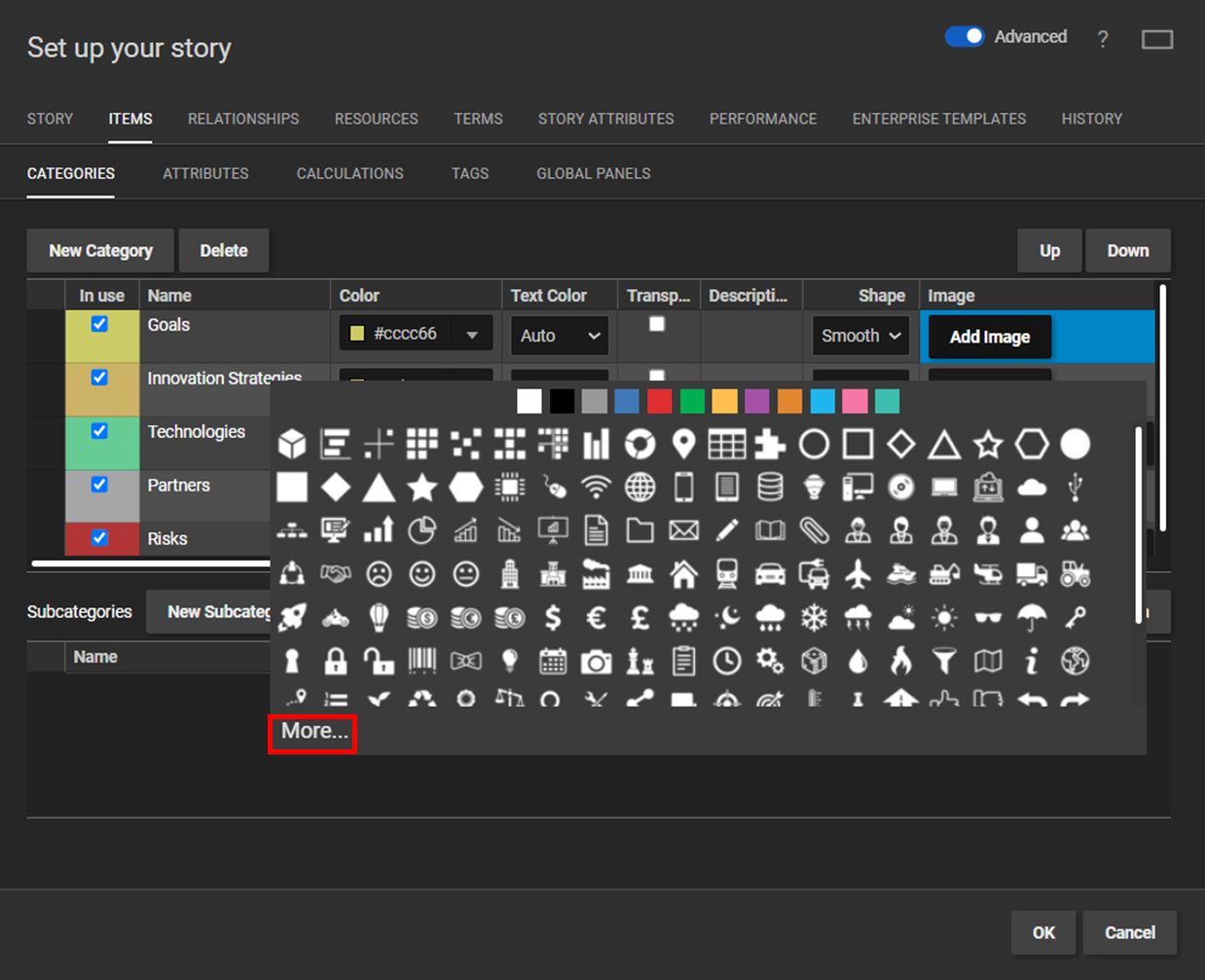1205x980 pixels.
Task: Select the puzzle piece icon
Action: (771, 445)
